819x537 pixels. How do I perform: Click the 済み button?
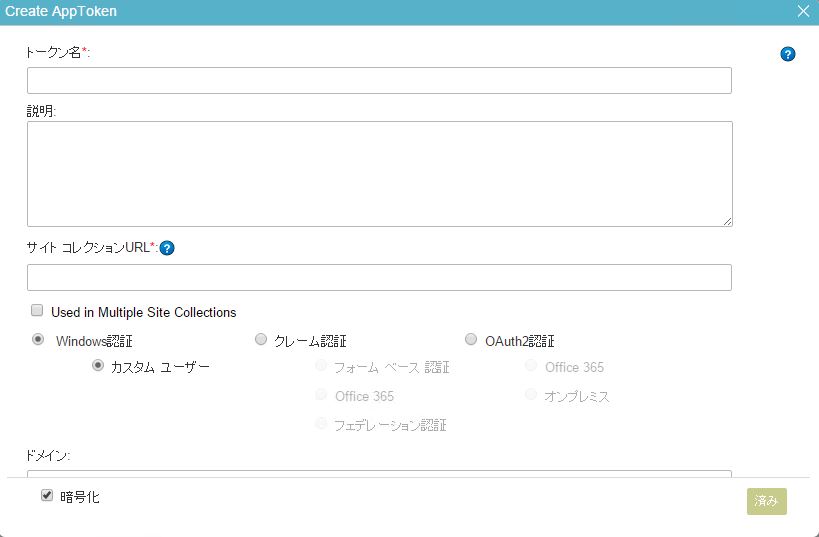pos(766,501)
